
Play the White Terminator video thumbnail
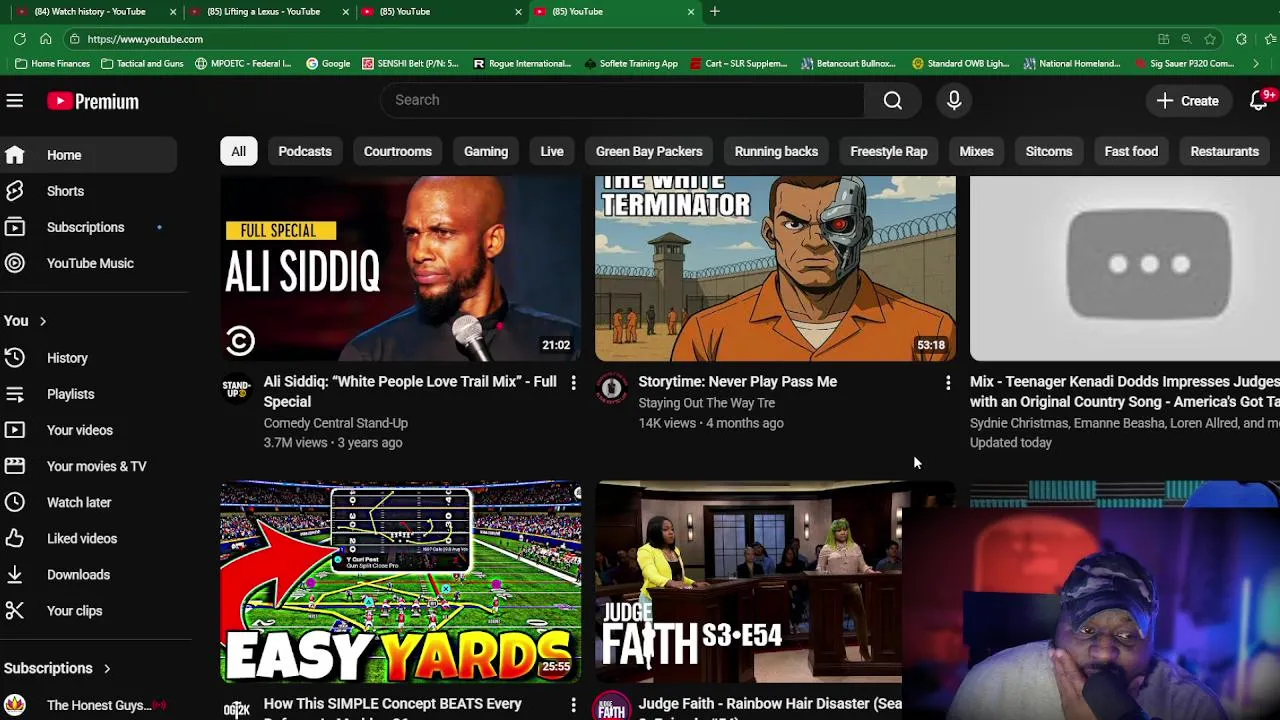775,268
